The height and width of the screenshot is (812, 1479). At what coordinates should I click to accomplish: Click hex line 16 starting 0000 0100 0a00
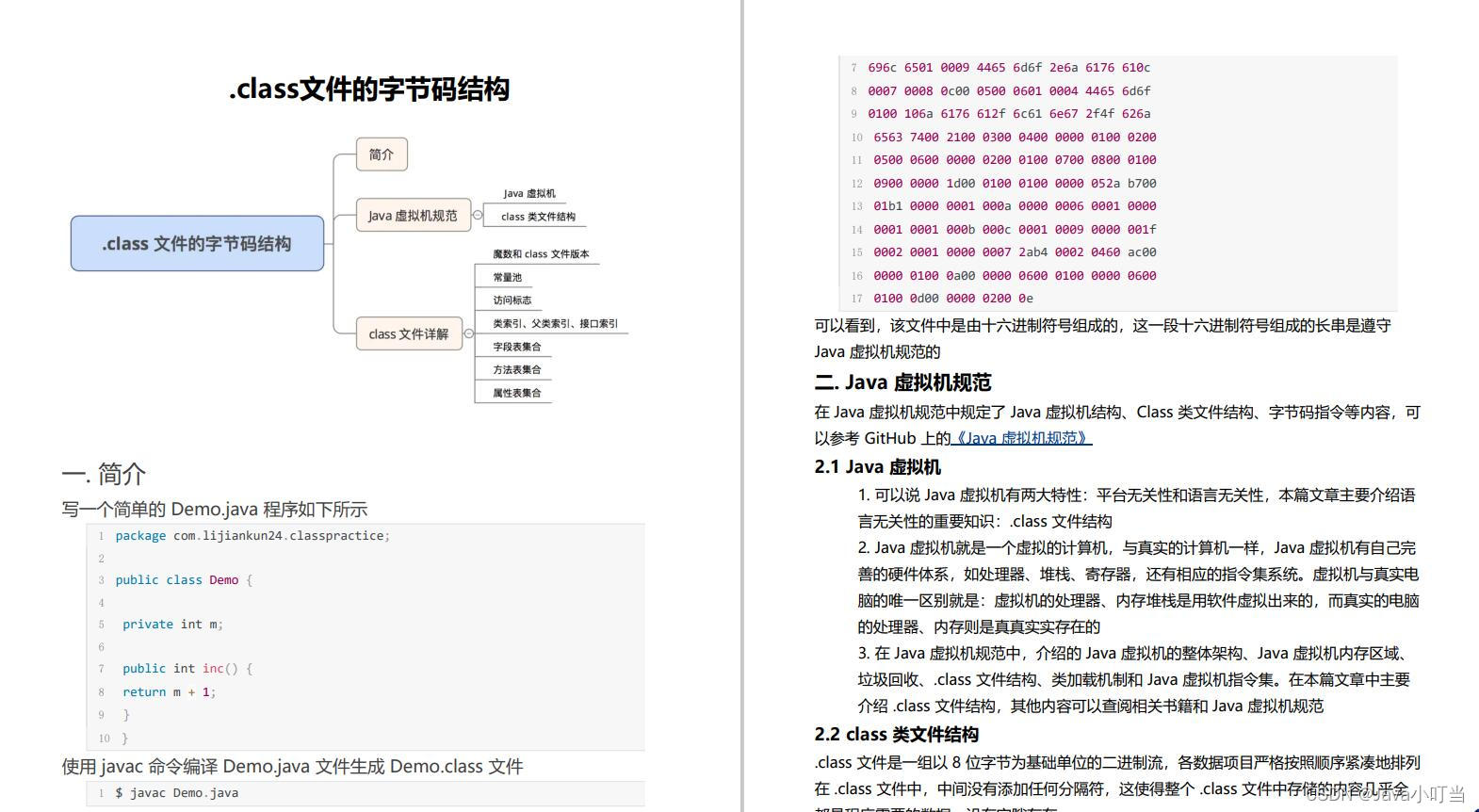click(1015, 276)
